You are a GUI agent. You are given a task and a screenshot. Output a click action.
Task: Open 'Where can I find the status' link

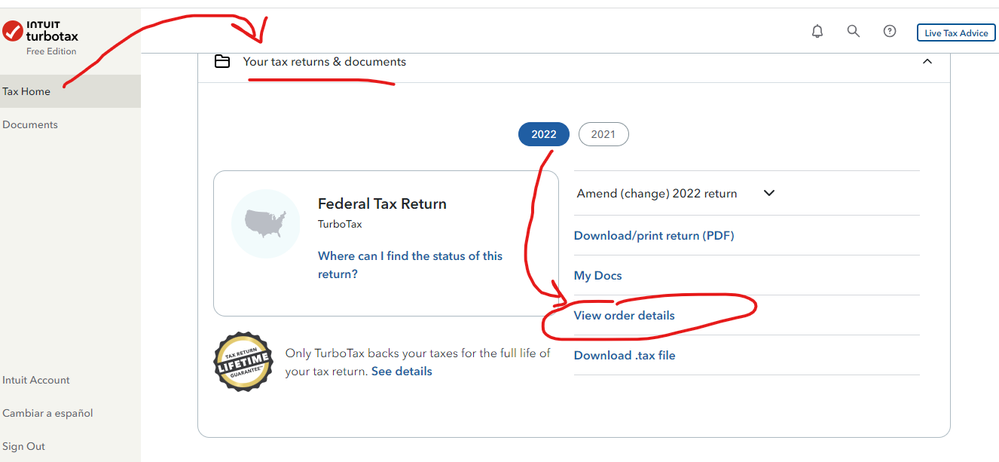410,265
